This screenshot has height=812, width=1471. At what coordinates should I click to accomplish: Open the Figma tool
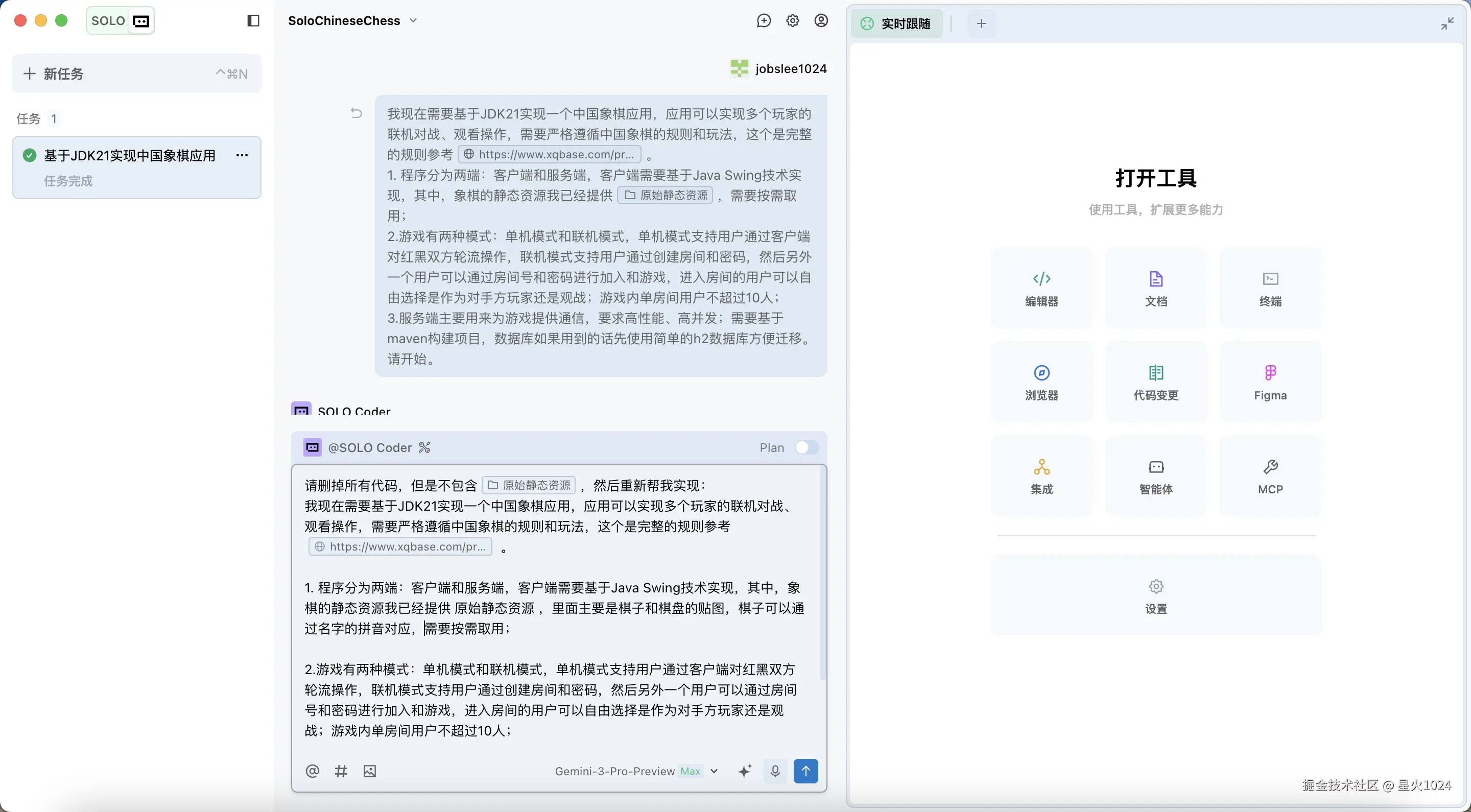pos(1270,382)
